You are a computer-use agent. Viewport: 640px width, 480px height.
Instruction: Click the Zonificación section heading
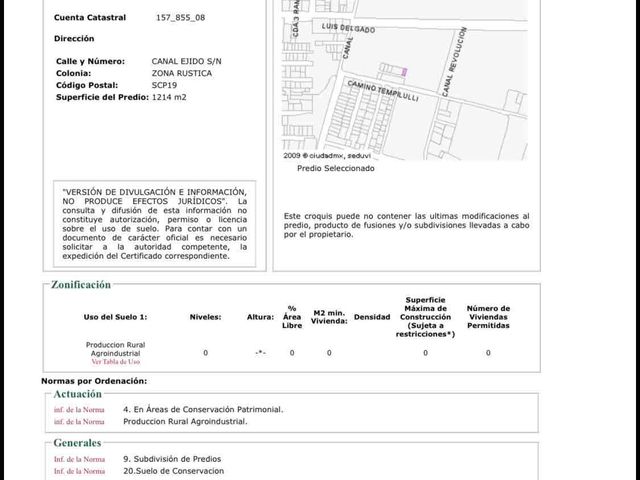coord(81,284)
